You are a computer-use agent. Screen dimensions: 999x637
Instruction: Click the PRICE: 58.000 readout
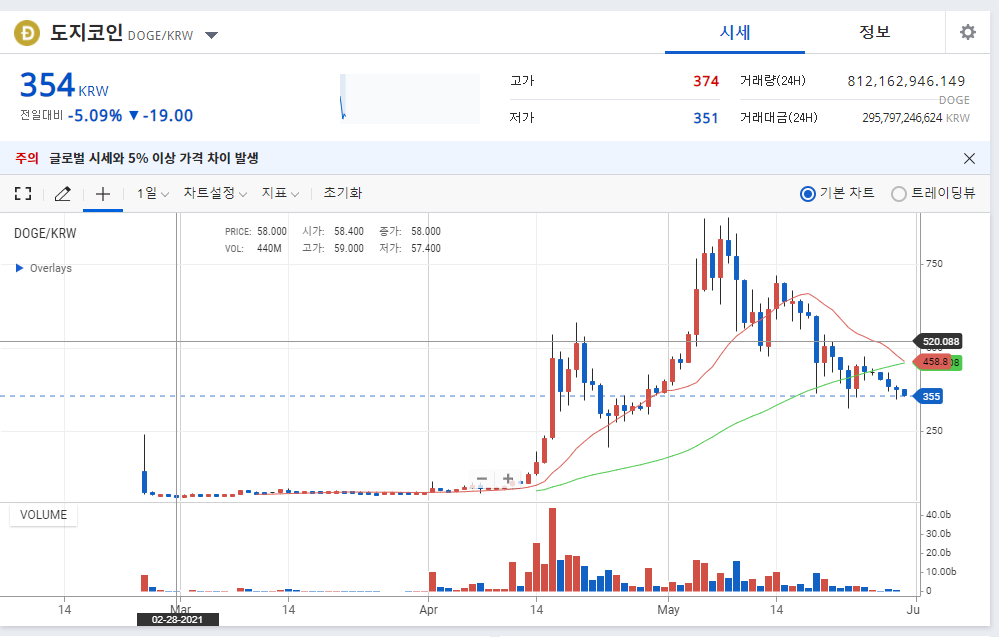(255, 231)
